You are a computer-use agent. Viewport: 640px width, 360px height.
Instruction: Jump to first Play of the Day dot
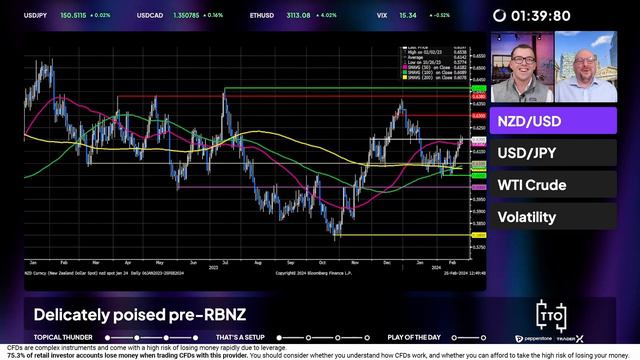click(x=454, y=338)
